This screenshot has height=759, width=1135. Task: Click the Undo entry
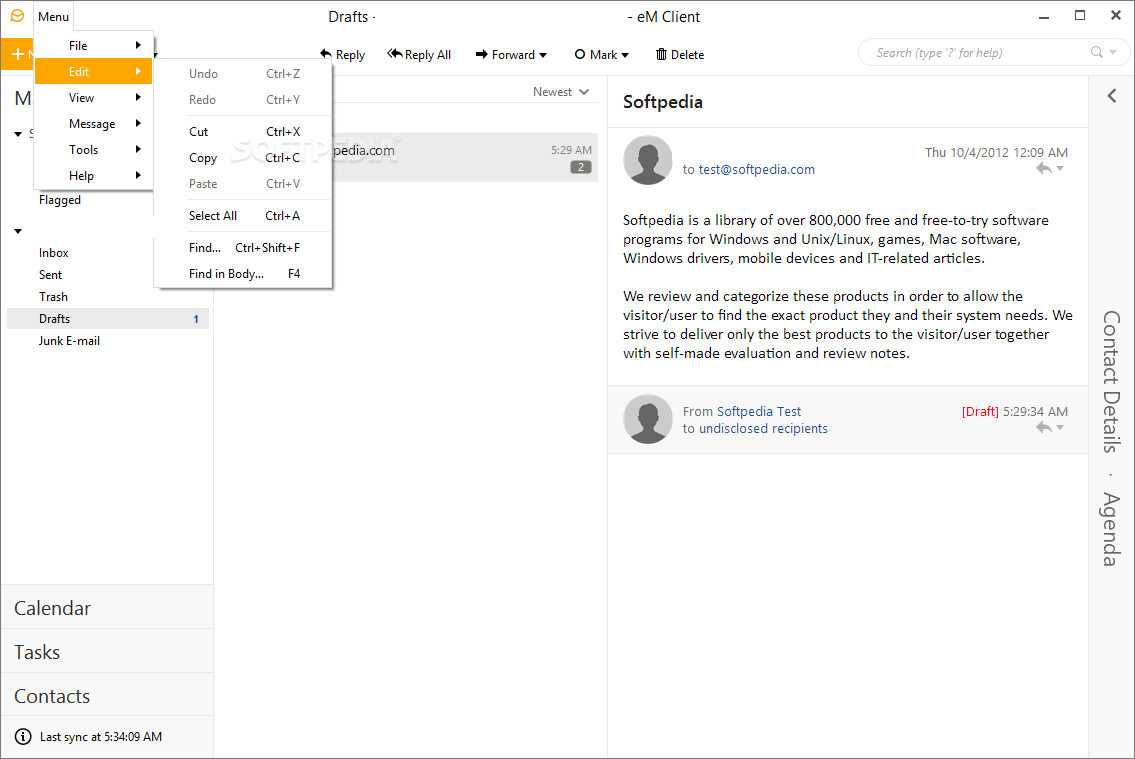coord(244,74)
